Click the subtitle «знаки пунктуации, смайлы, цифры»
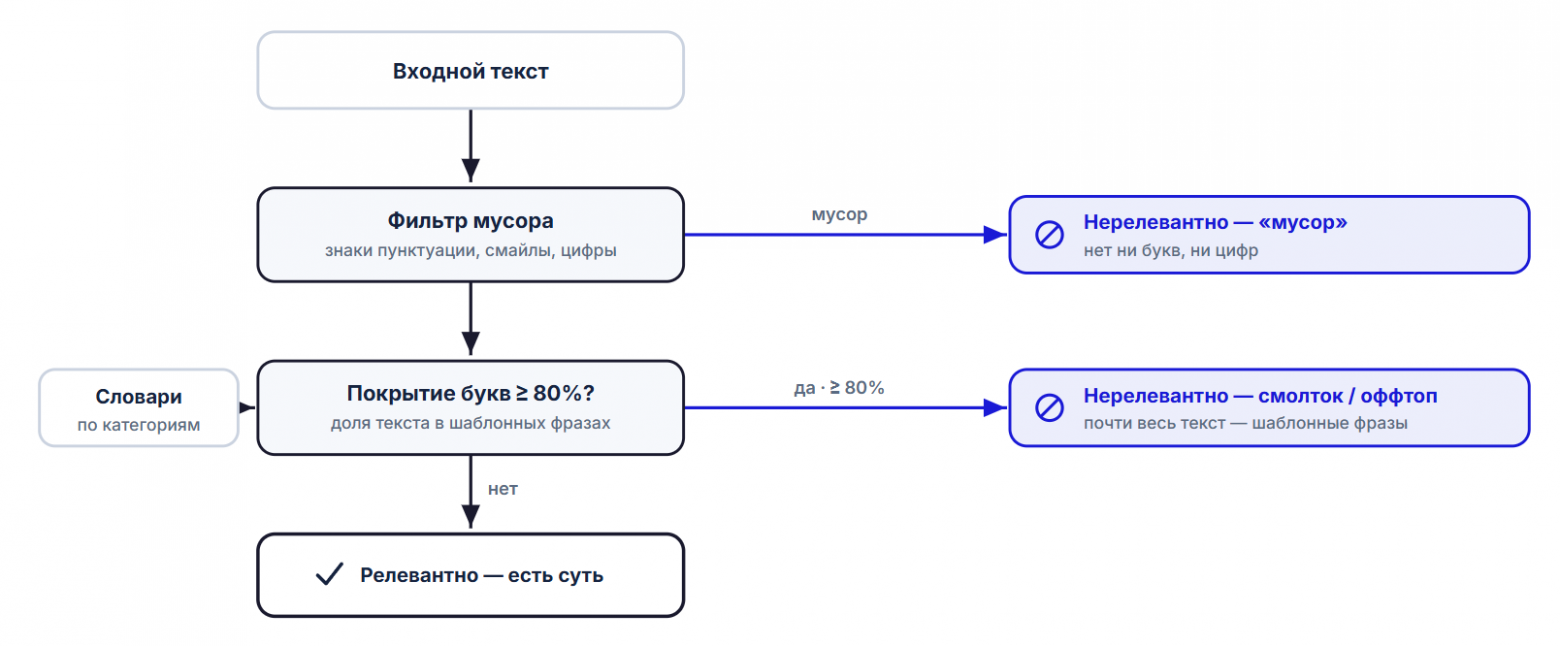This screenshot has width=1560, height=646. coord(470,250)
